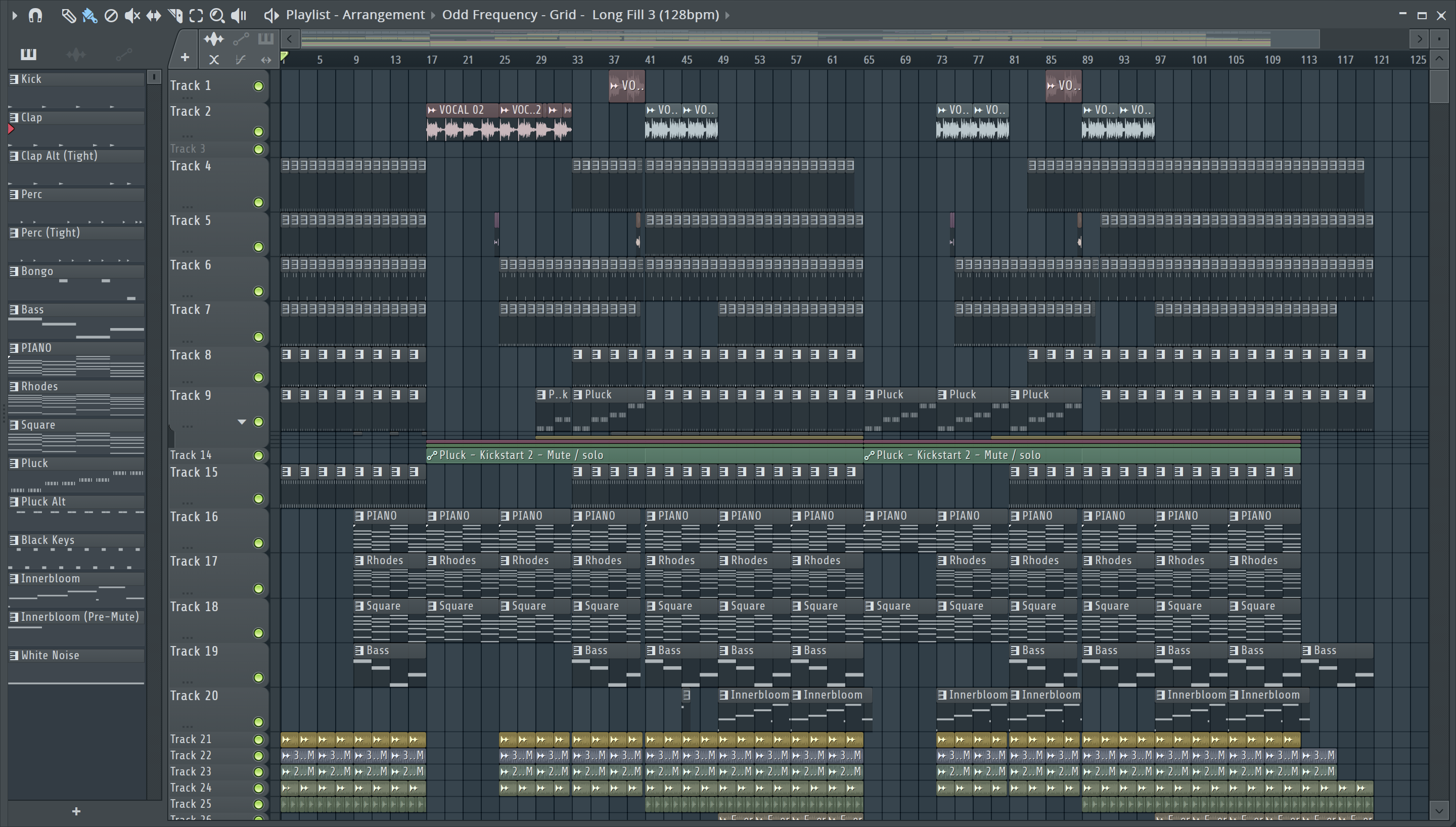Select the VOCAL 02 audio clip

tap(462, 121)
